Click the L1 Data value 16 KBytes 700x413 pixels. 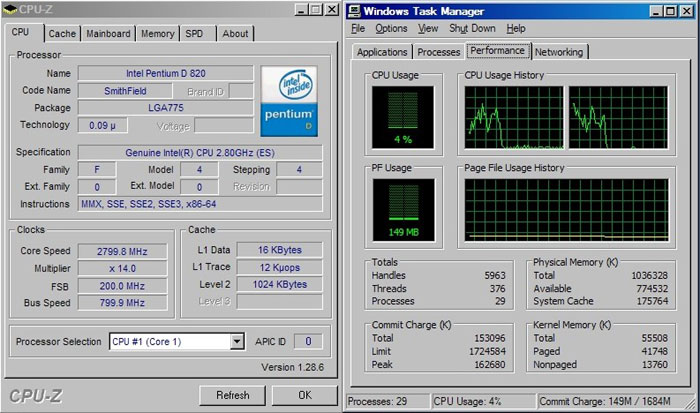click(279, 250)
